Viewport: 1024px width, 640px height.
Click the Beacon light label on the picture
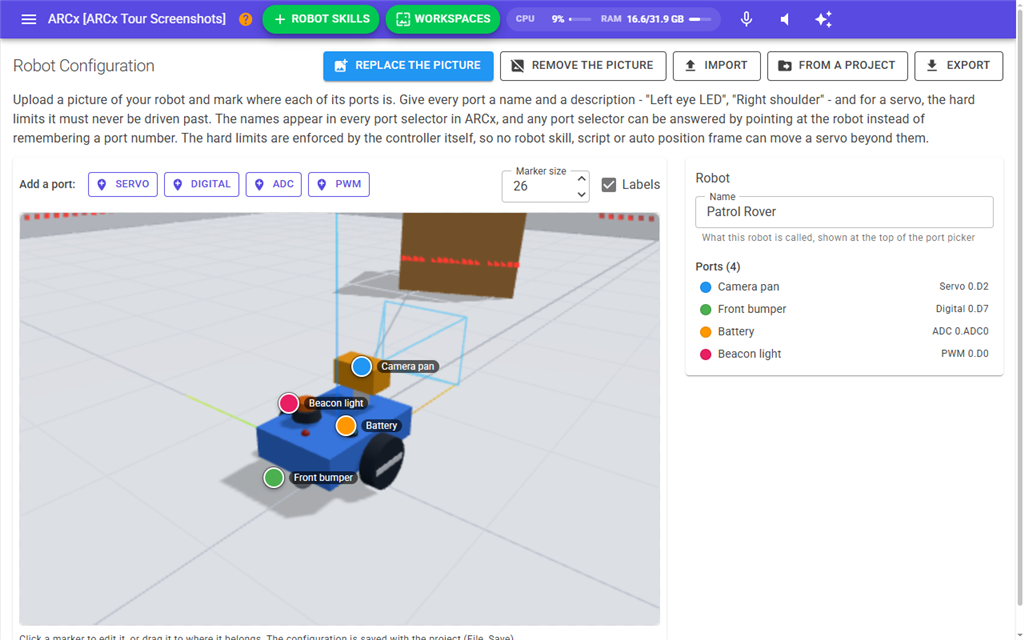coord(336,403)
